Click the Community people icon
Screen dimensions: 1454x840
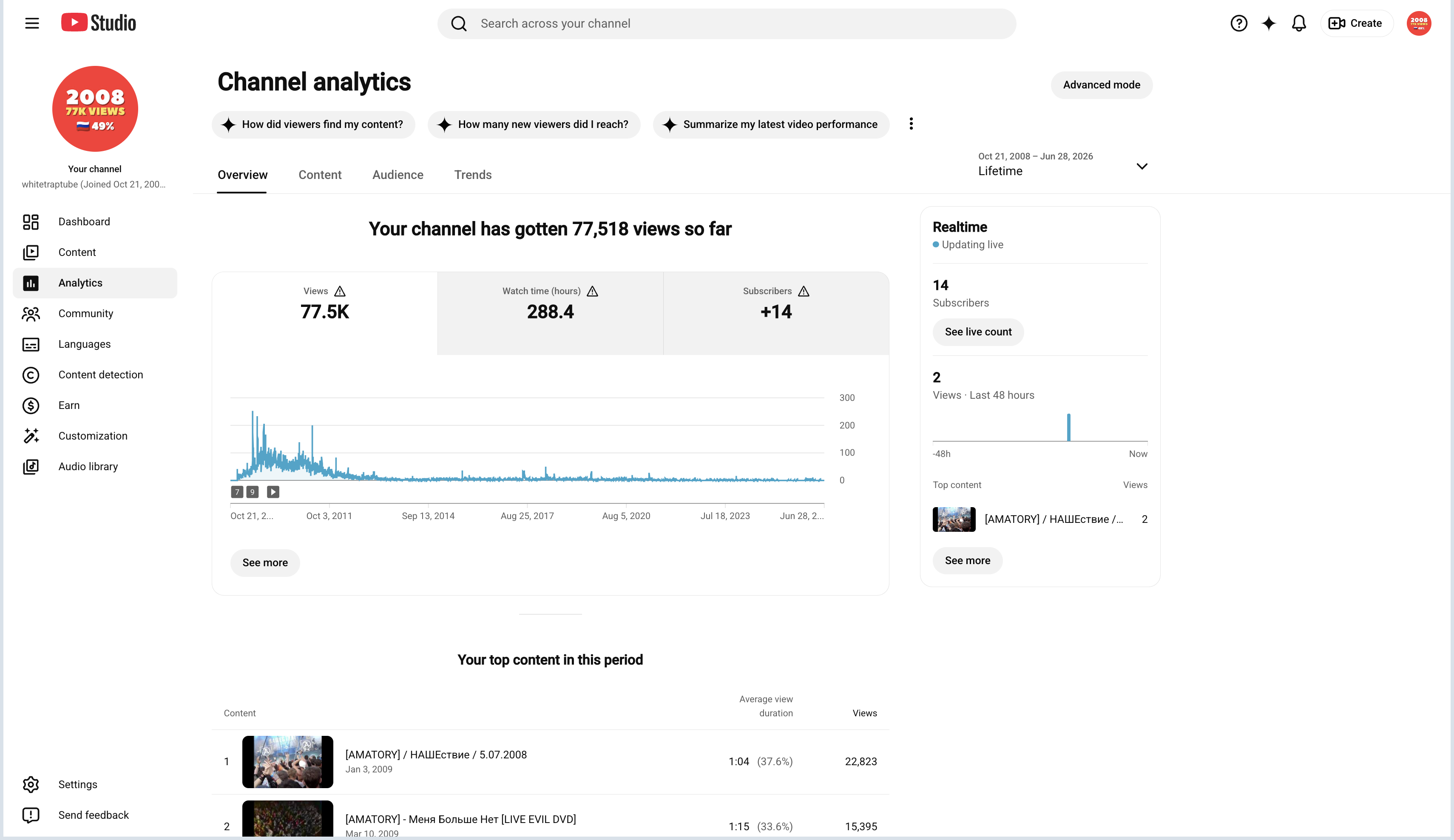pos(31,313)
